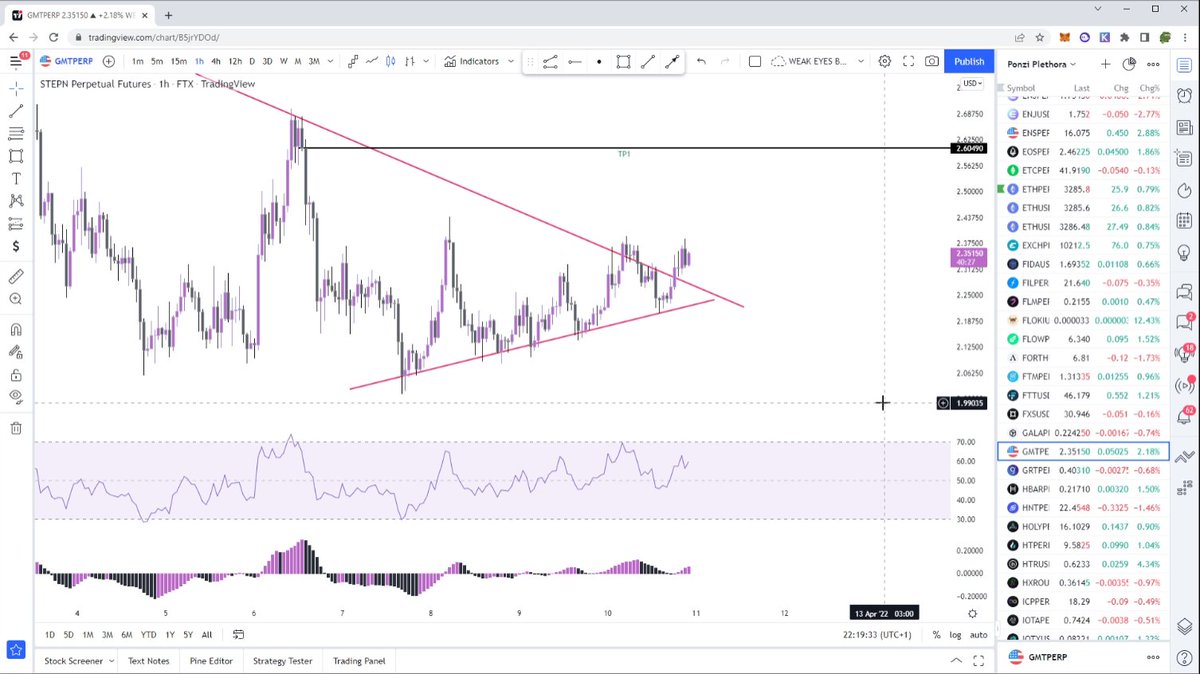The image size is (1200, 674).
Task: Set date range to YTD
Action: pyautogui.click(x=148, y=634)
